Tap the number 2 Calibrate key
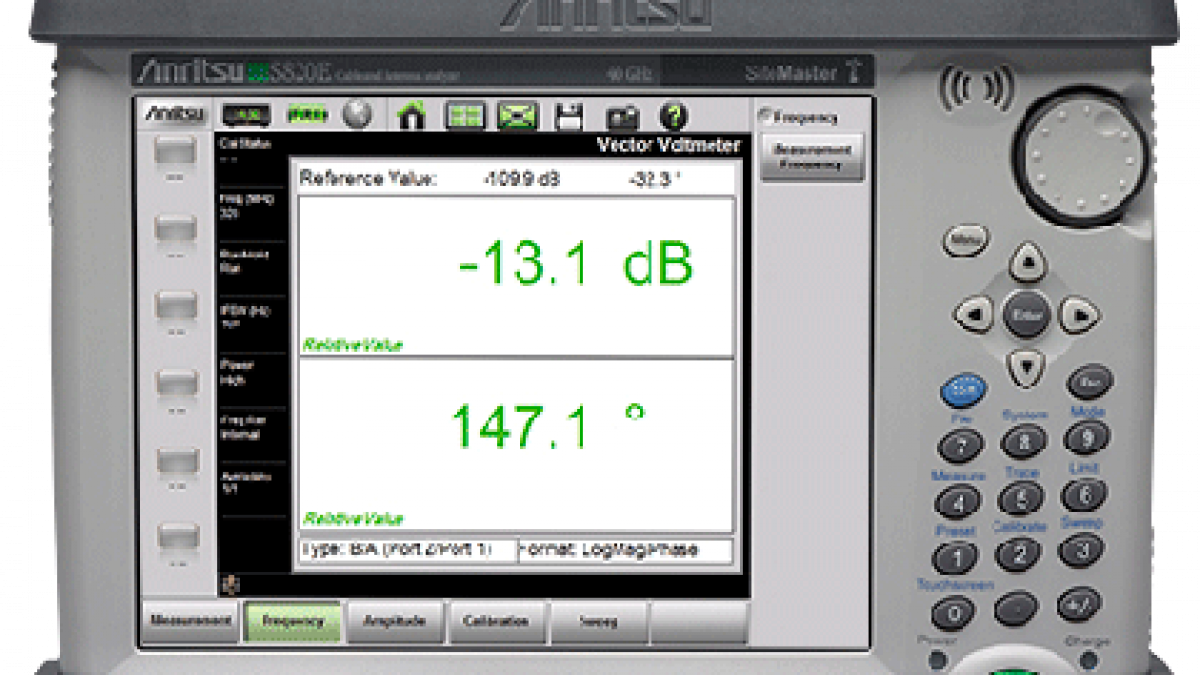 click(1019, 553)
